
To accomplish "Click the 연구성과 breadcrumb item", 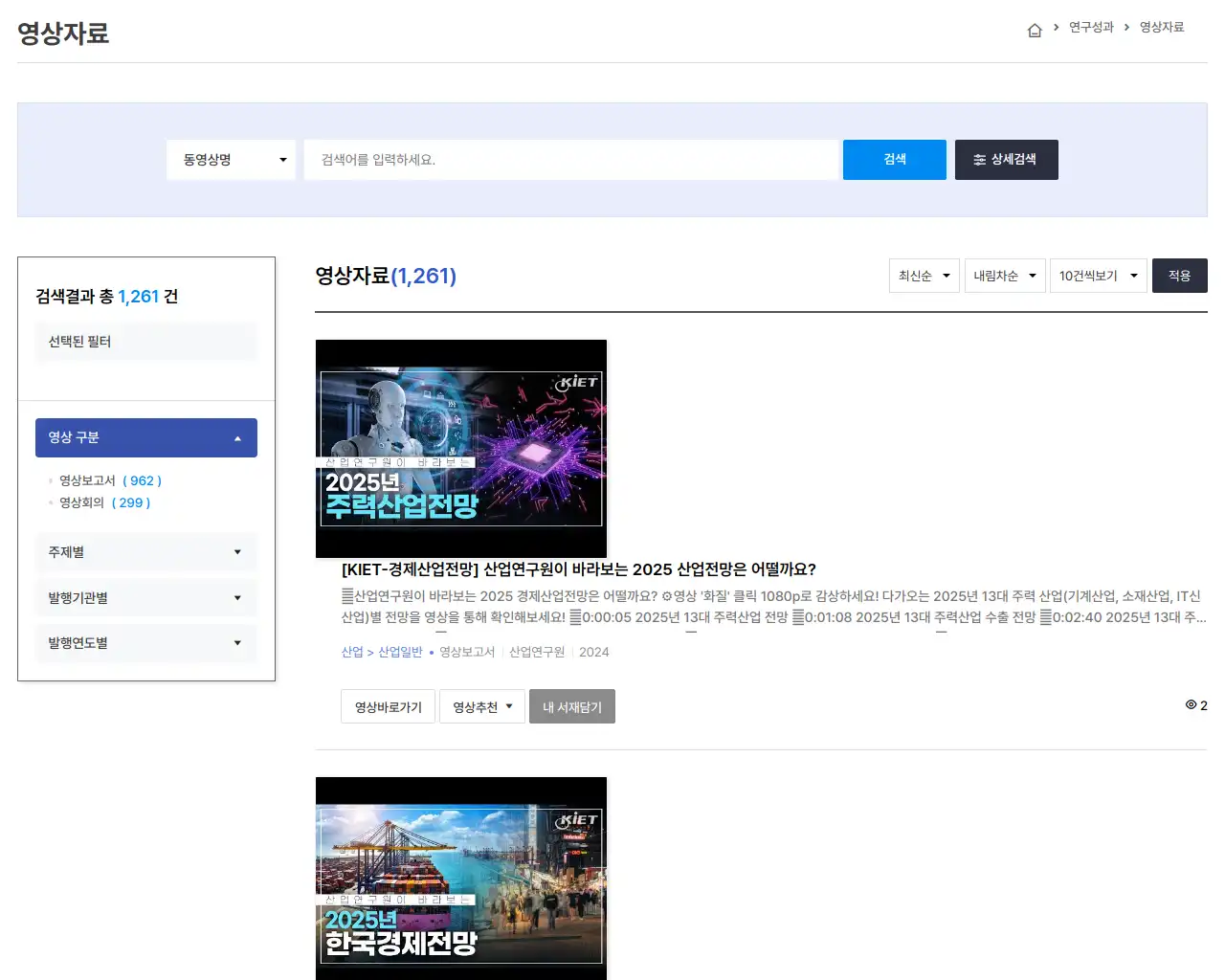I will (1091, 28).
